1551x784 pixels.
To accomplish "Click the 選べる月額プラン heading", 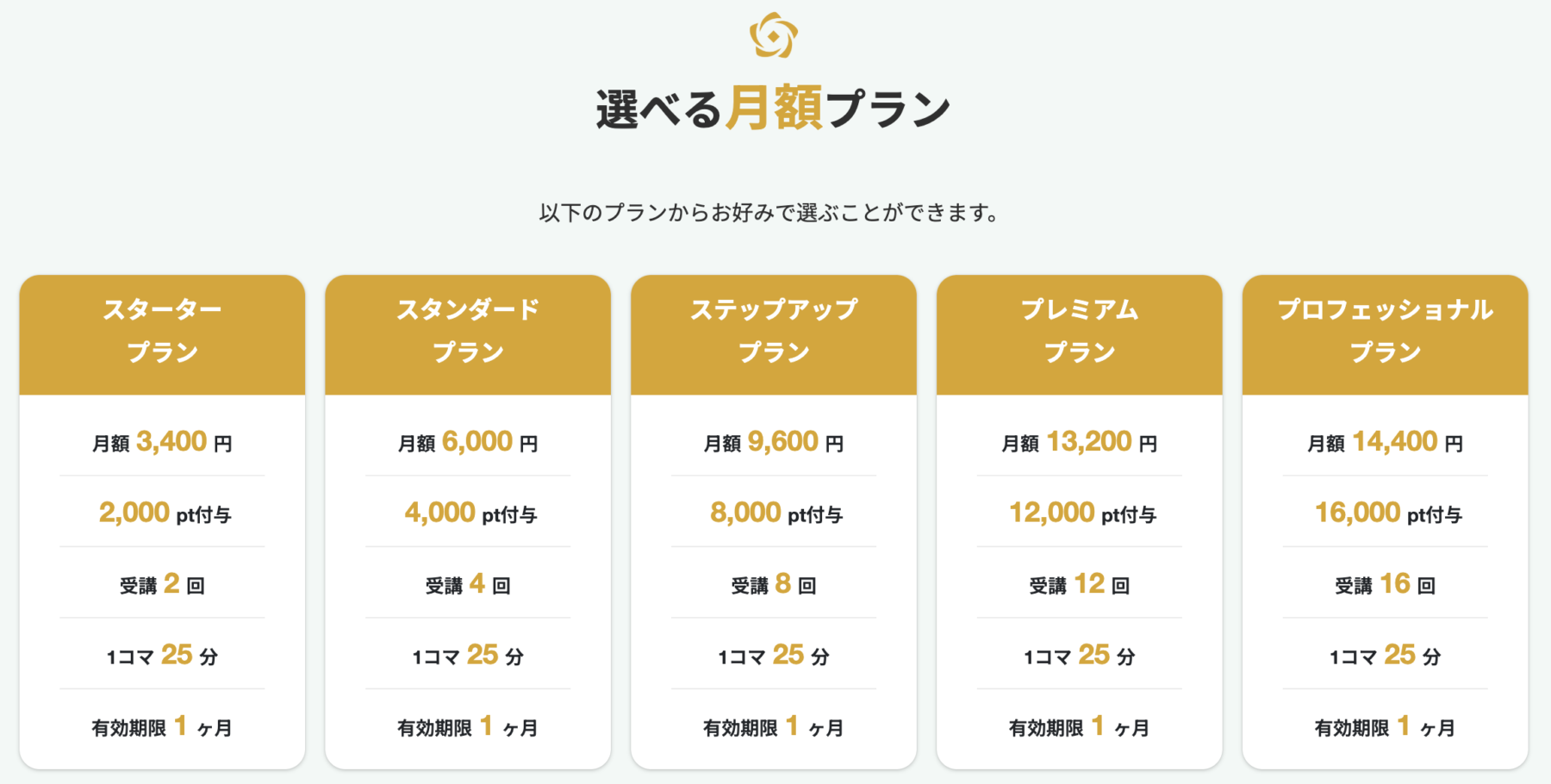I will (x=773, y=109).
